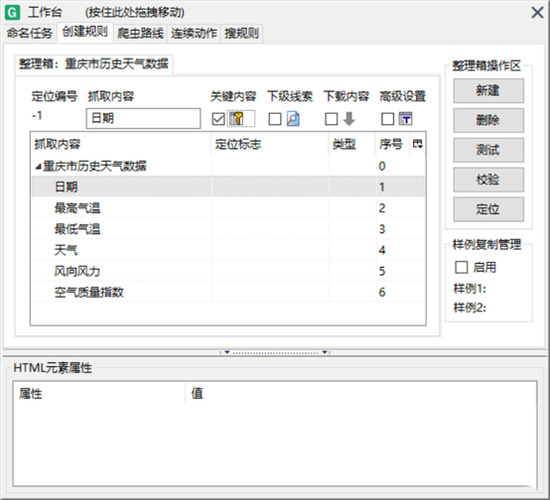Click the green G application logo
This screenshot has height=500, width=550.
[12, 13]
